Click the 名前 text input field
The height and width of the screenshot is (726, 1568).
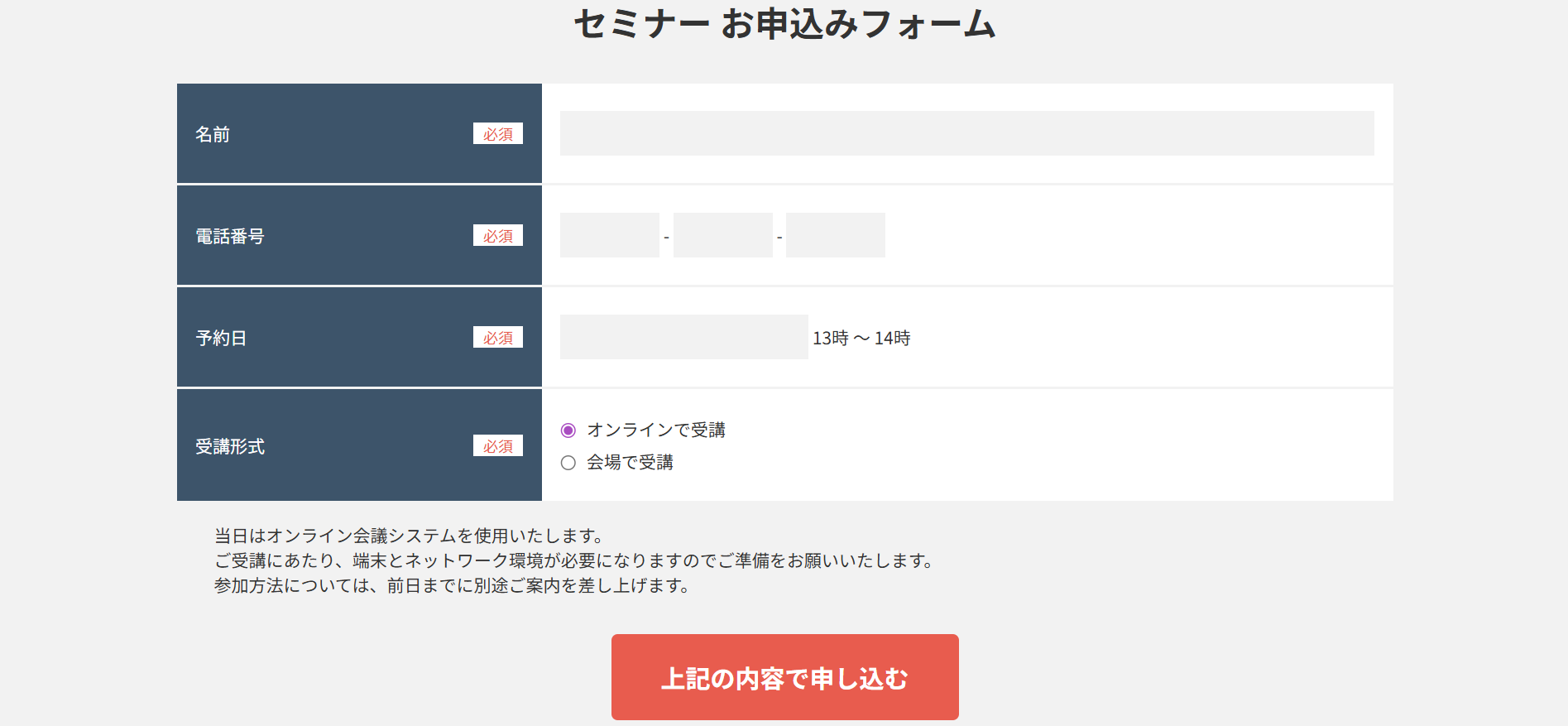pos(966,133)
